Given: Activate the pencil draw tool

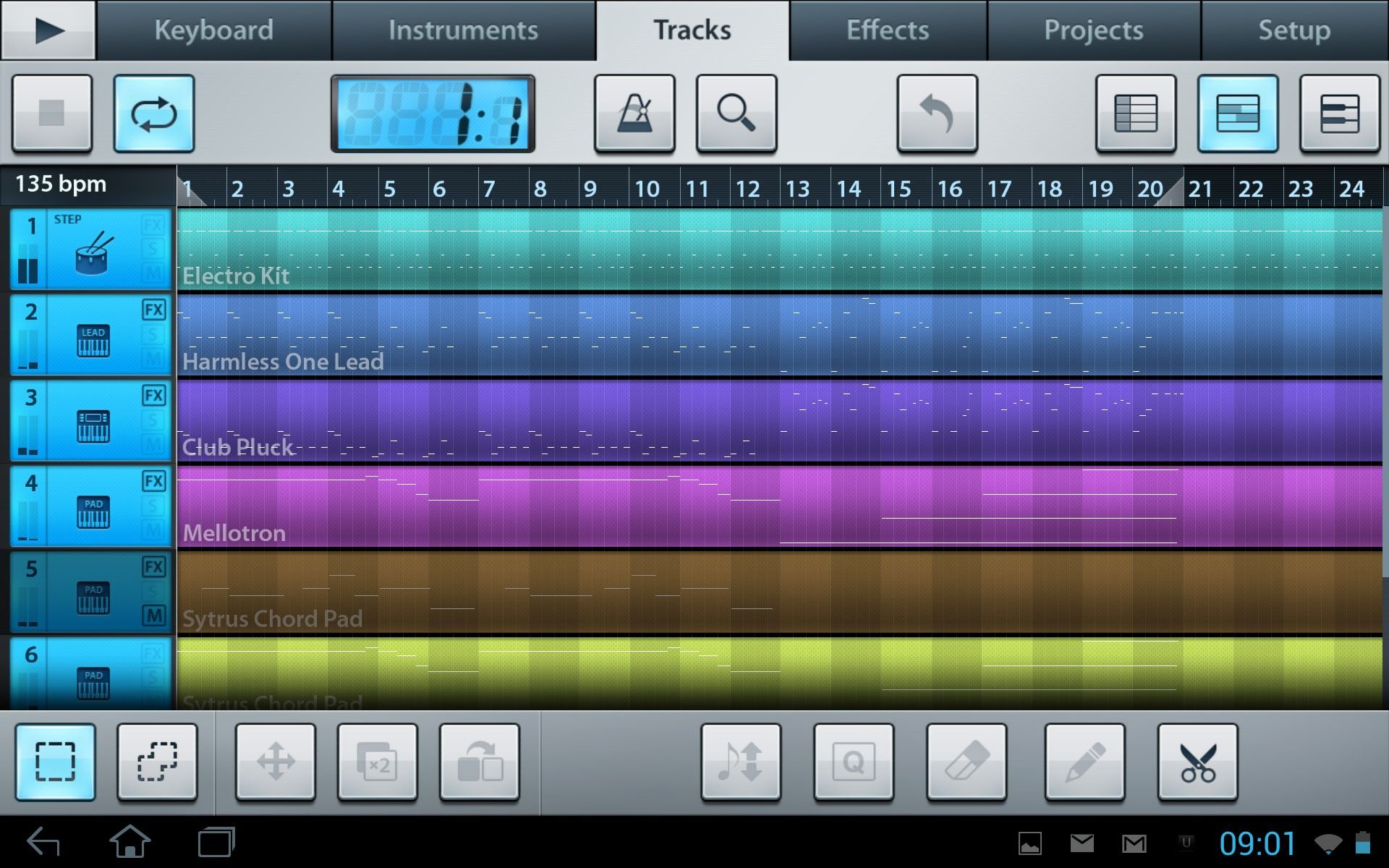Looking at the screenshot, I should click(1083, 762).
